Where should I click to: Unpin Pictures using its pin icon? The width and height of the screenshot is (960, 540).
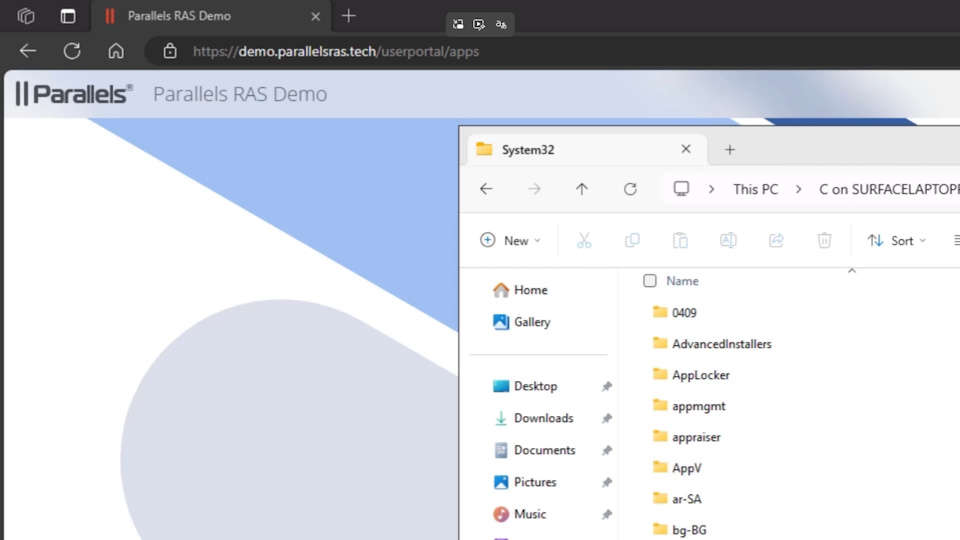point(607,482)
